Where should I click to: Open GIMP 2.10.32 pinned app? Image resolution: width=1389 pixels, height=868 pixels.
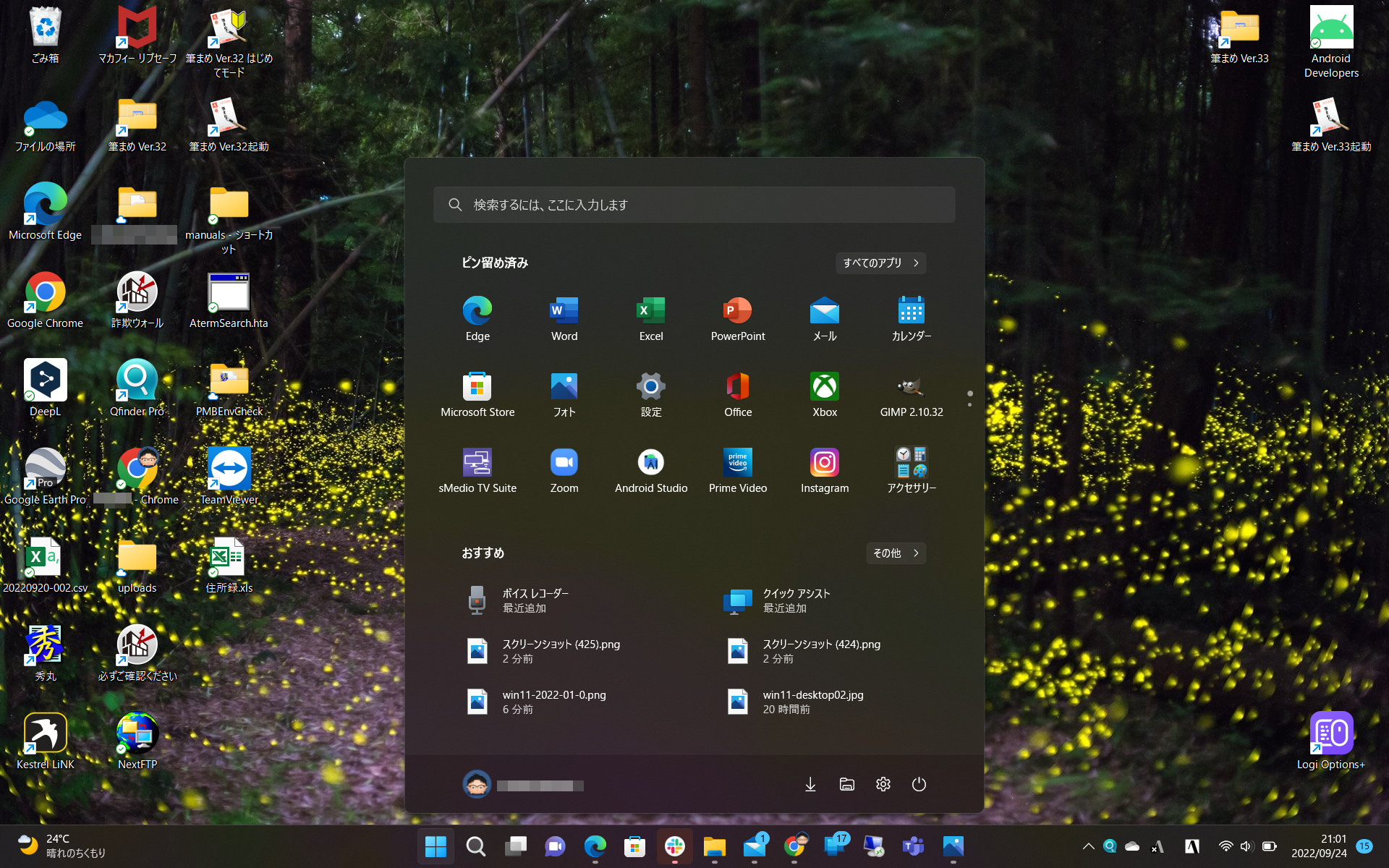click(x=912, y=395)
